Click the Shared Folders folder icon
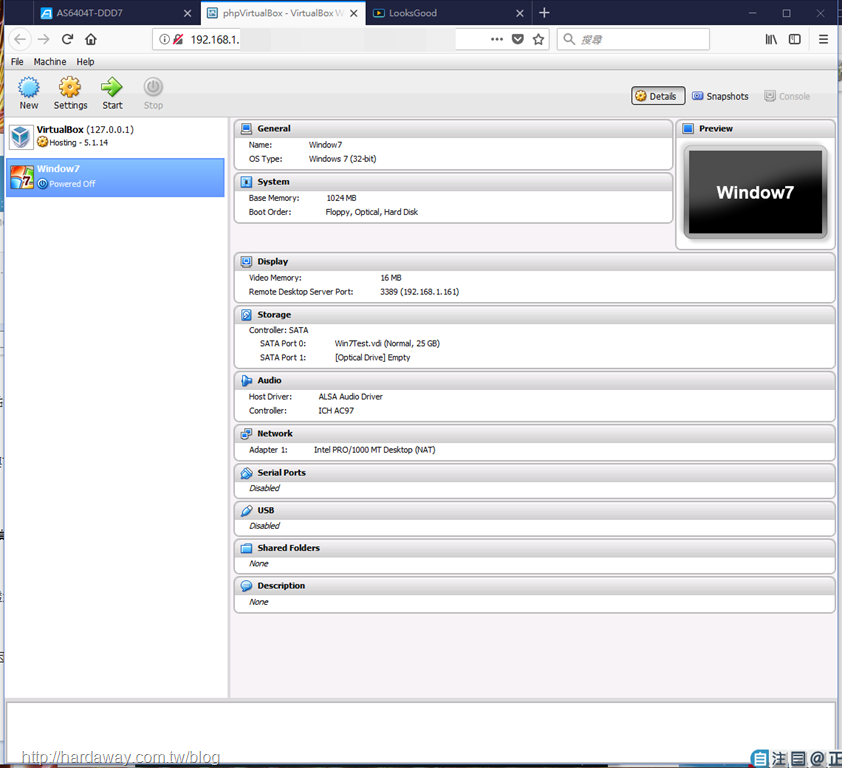Viewport: 842px width, 768px height. coord(246,548)
